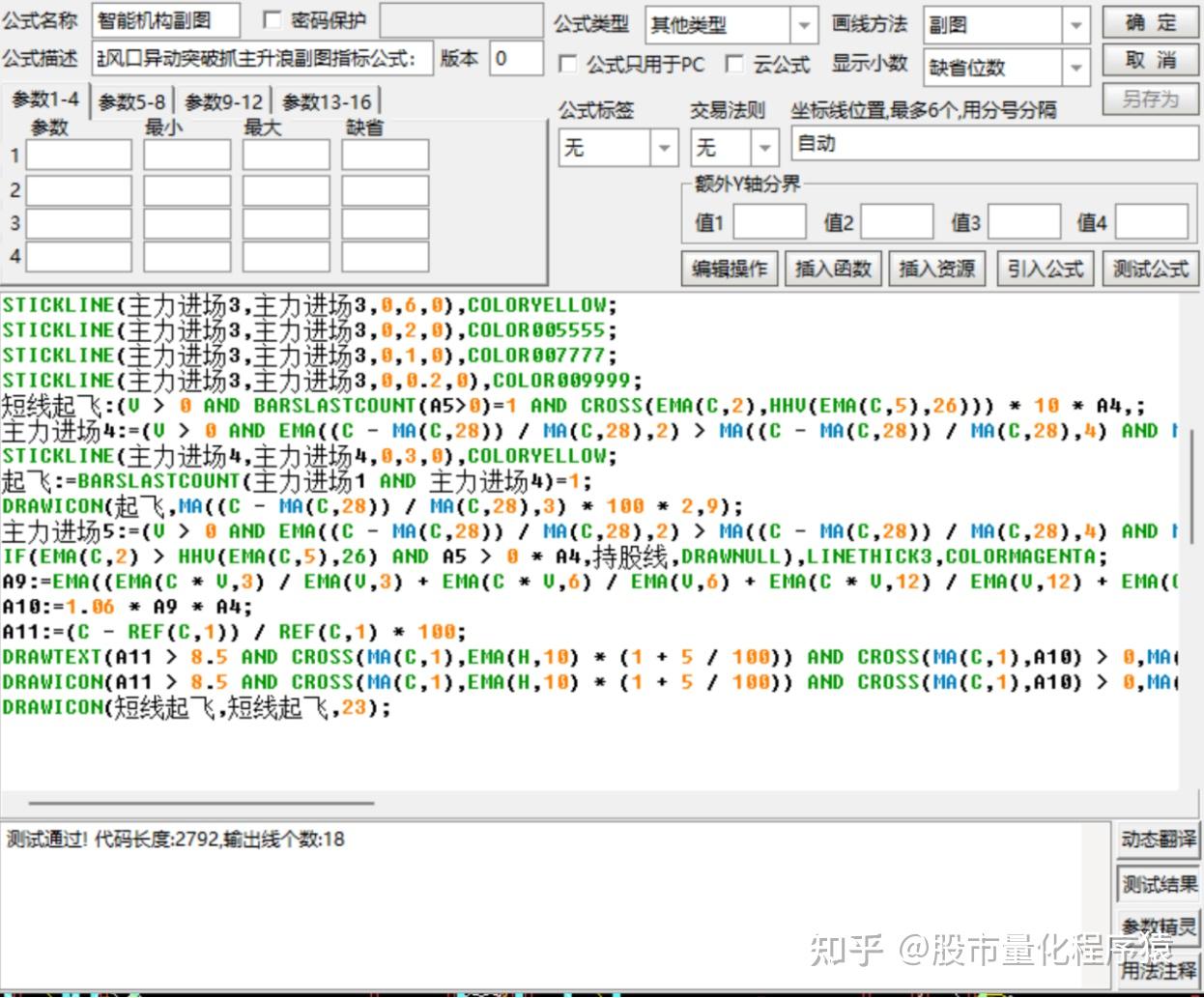Click the 主力进场5 definition code line
Viewport: 1204px width, 998px height.
[589, 531]
